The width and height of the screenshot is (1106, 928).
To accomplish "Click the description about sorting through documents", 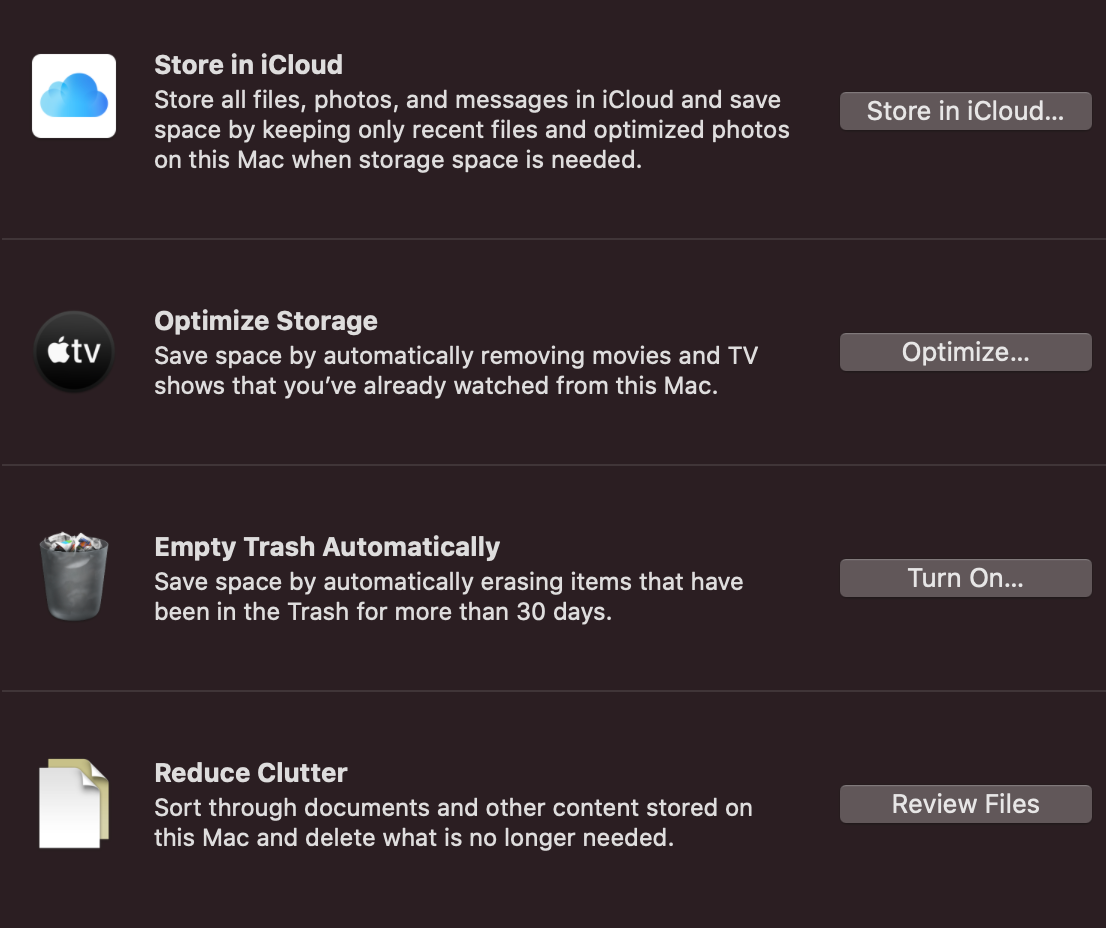I will point(454,822).
